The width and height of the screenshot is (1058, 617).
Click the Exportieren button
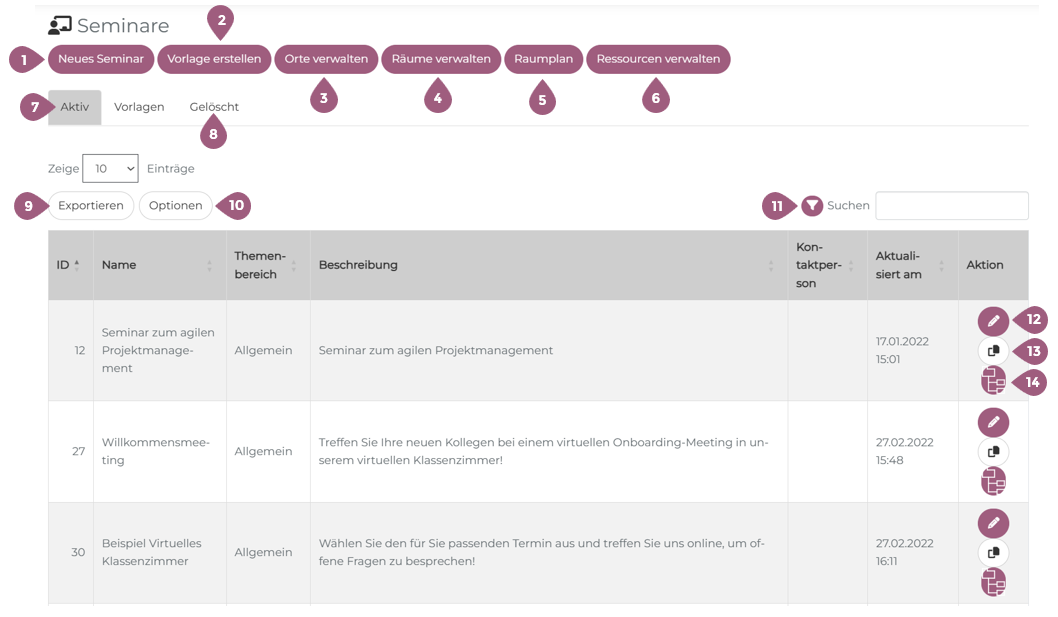click(x=91, y=206)
